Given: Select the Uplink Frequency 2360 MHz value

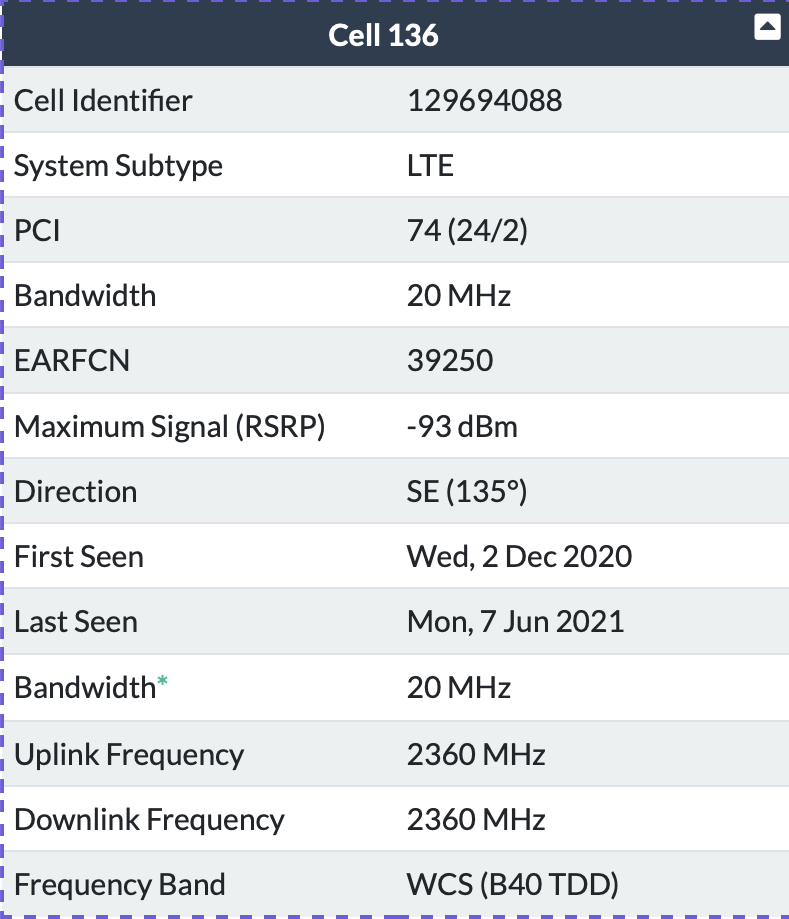Looking at the screenshot, I should [x=476, y=754].
